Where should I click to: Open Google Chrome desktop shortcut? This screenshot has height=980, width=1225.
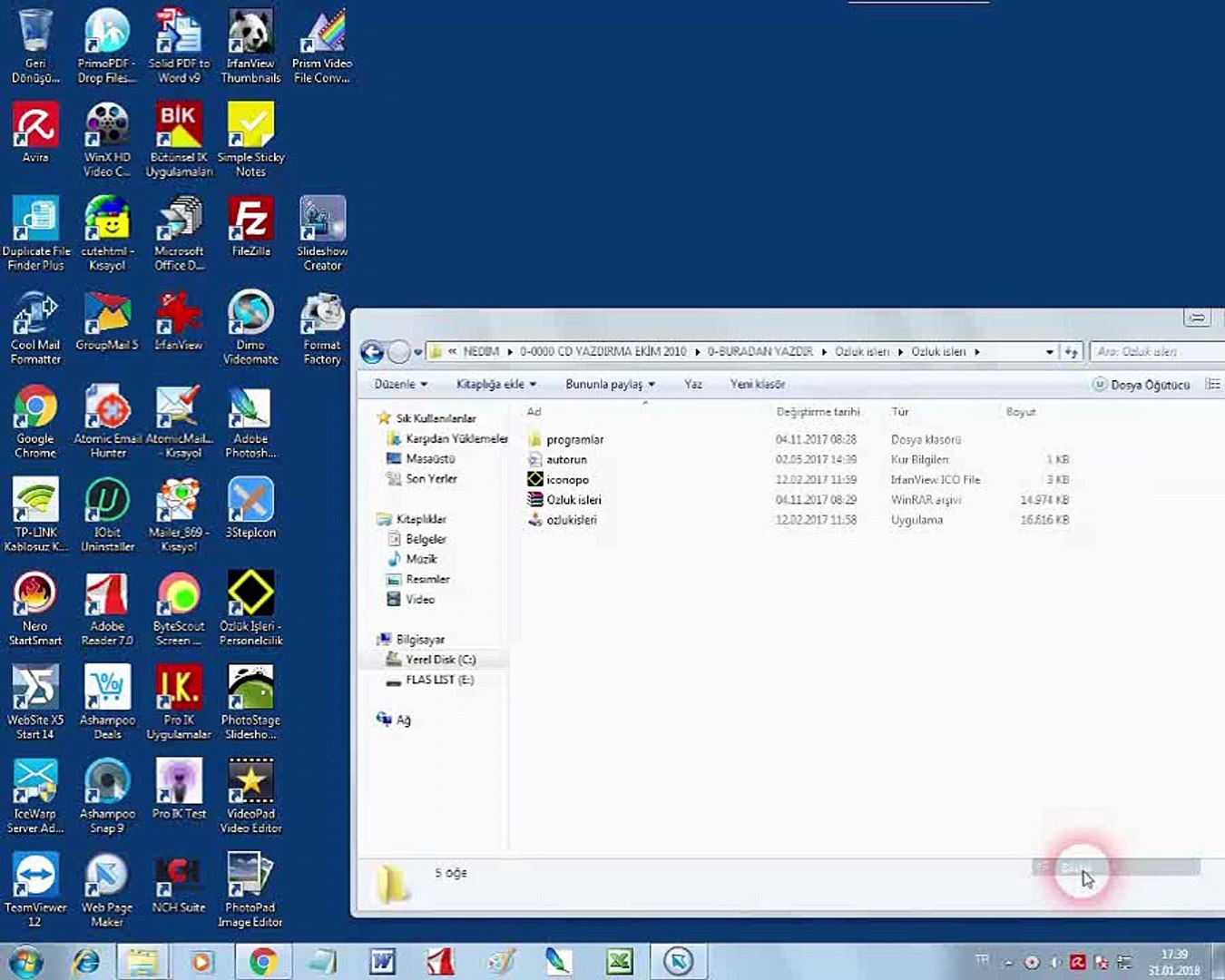click(35, 421)
